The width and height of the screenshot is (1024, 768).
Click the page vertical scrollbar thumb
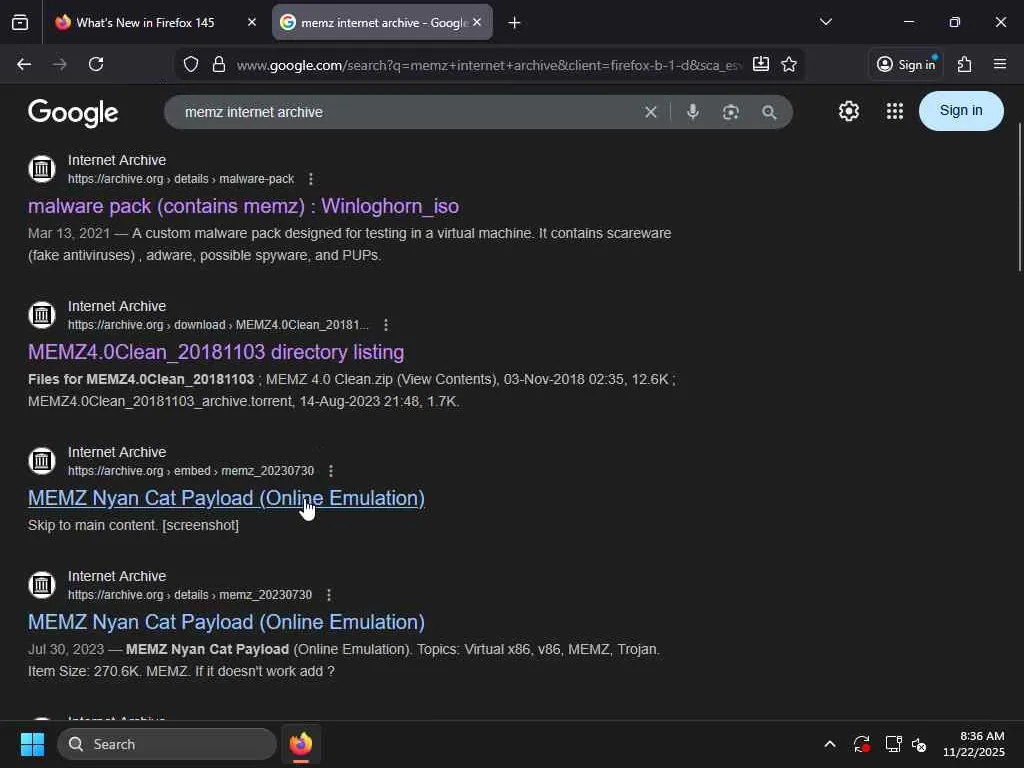(x=1020, y=196)
